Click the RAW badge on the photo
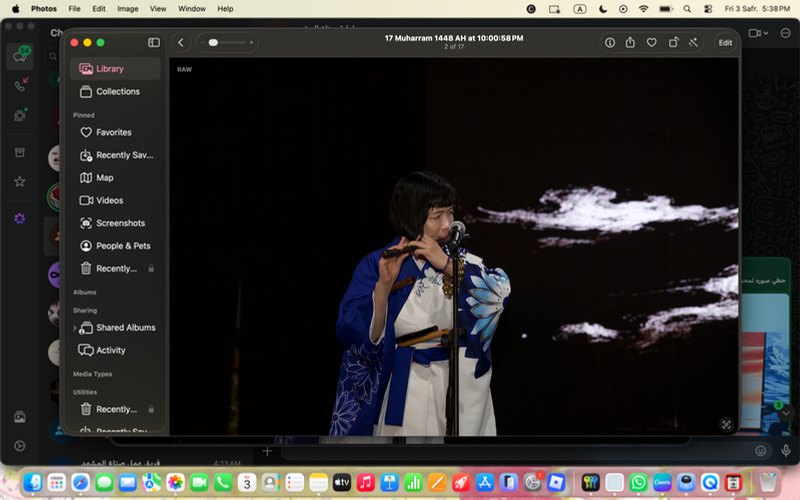This screenshot has width=800, height=500. pos(184,69)
